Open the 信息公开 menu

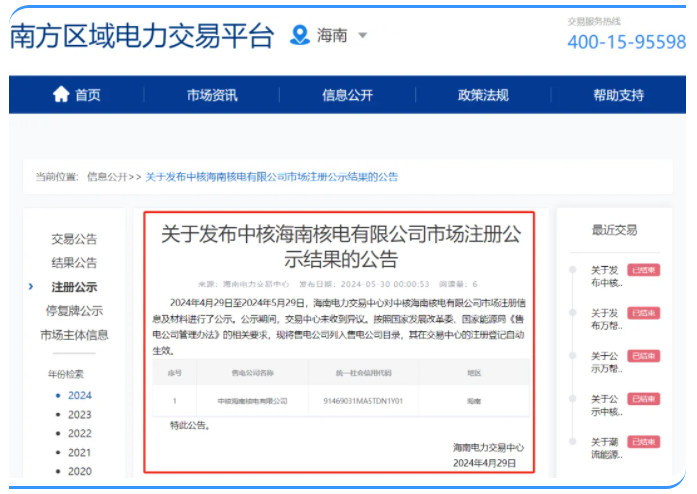click(x=348, y=95)
